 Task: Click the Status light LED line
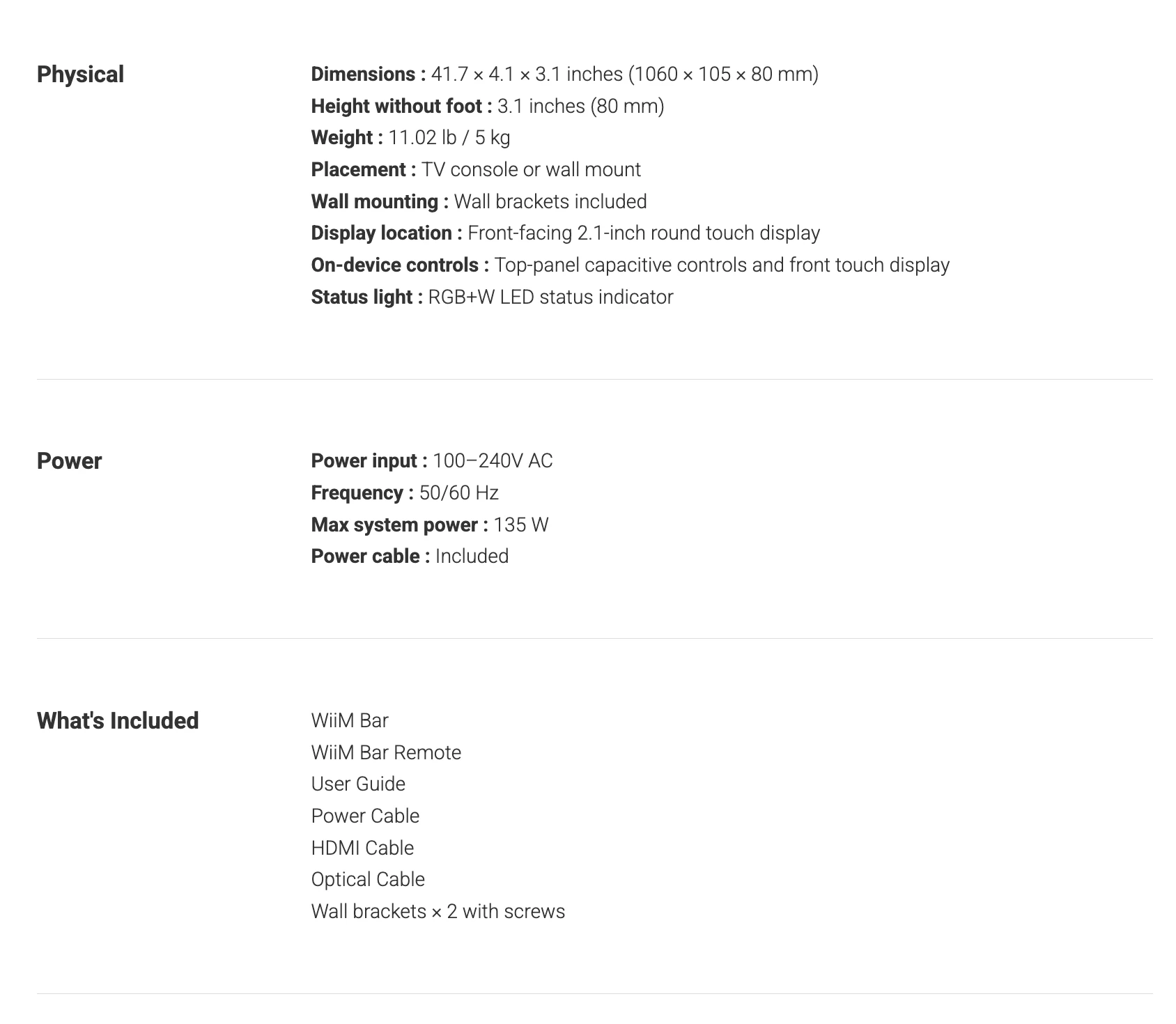[493, 297]
